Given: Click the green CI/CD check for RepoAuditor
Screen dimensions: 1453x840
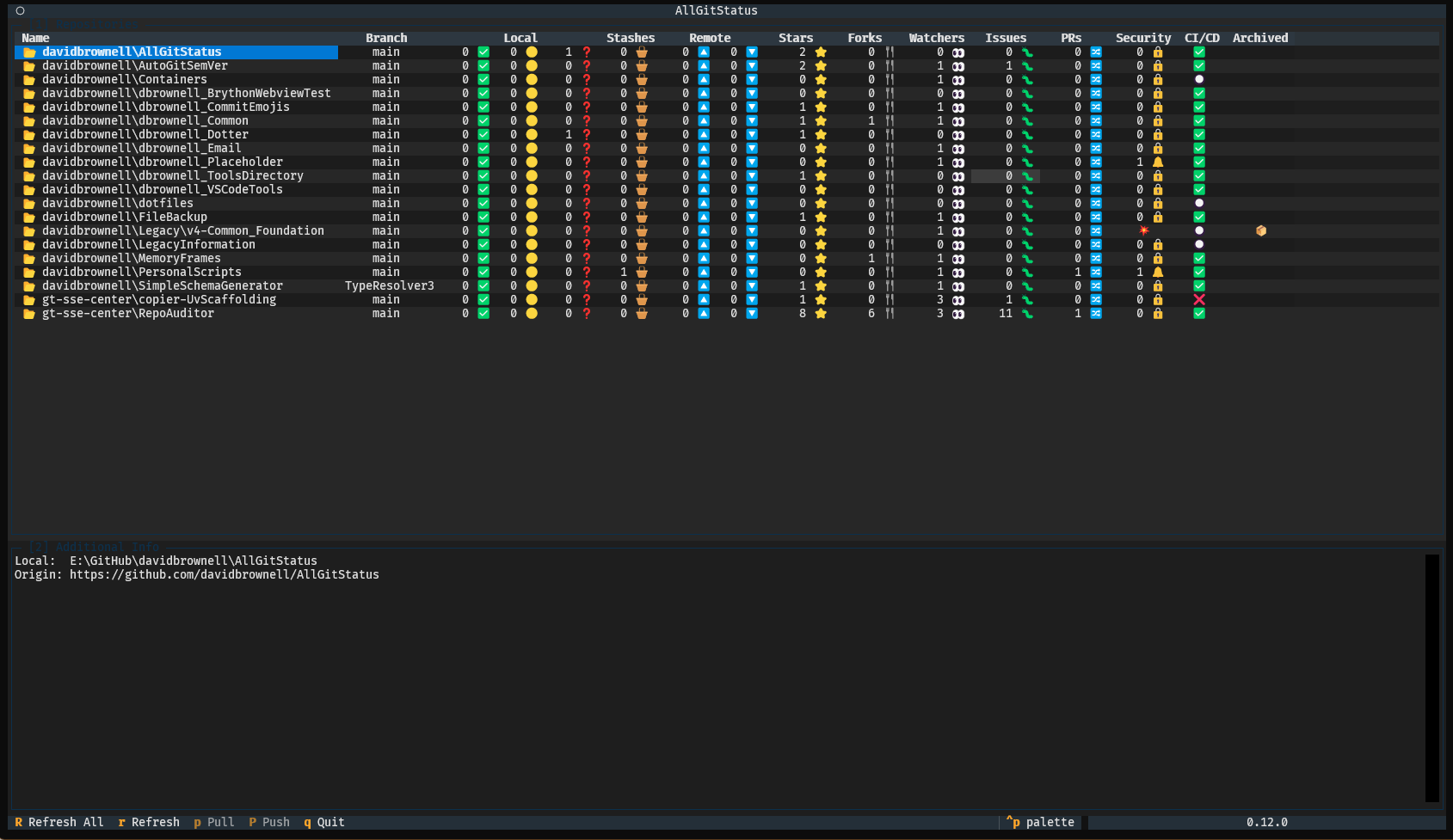Looking at the screenshot, I should pyautogui.click(x=1199, y=314).
